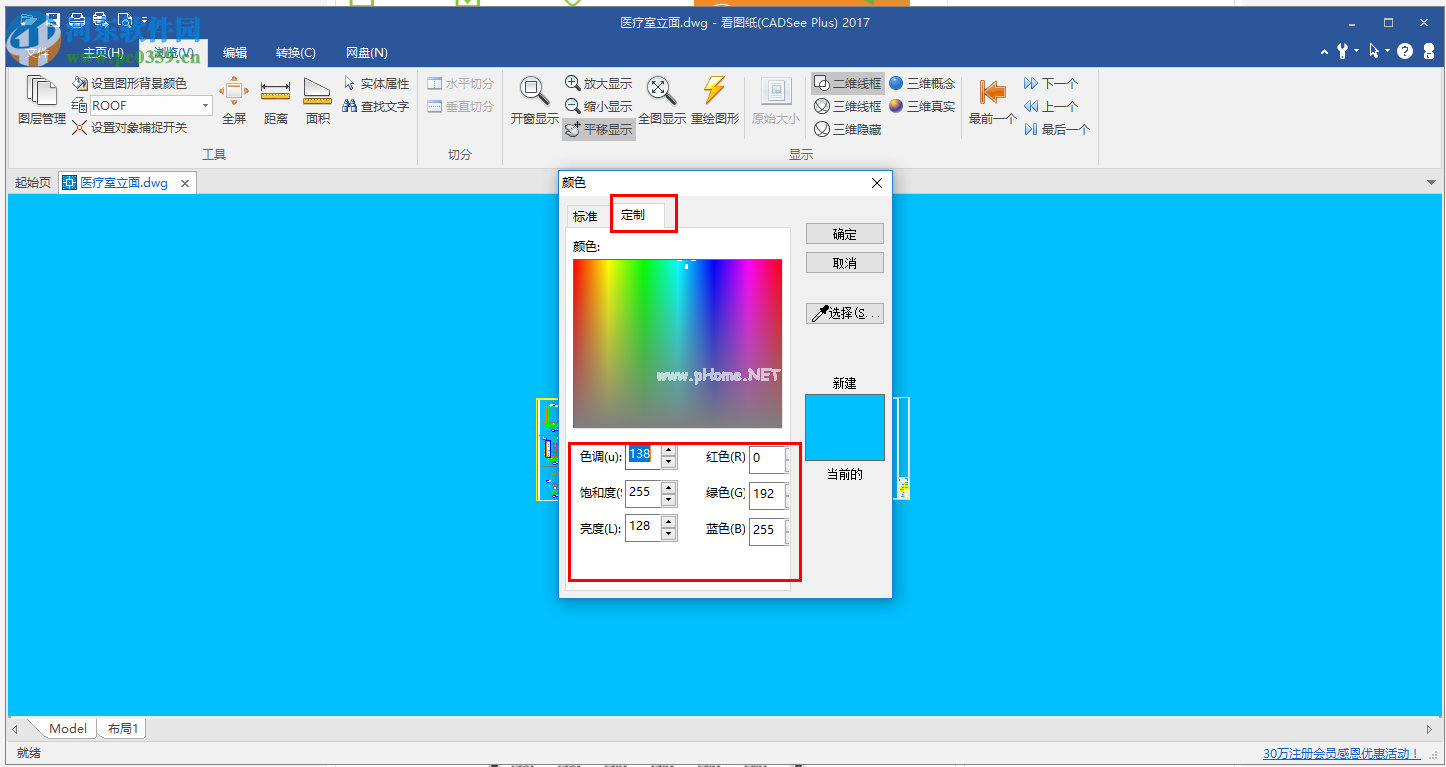Click the 色调 hue input field

[x=643, y=456]
